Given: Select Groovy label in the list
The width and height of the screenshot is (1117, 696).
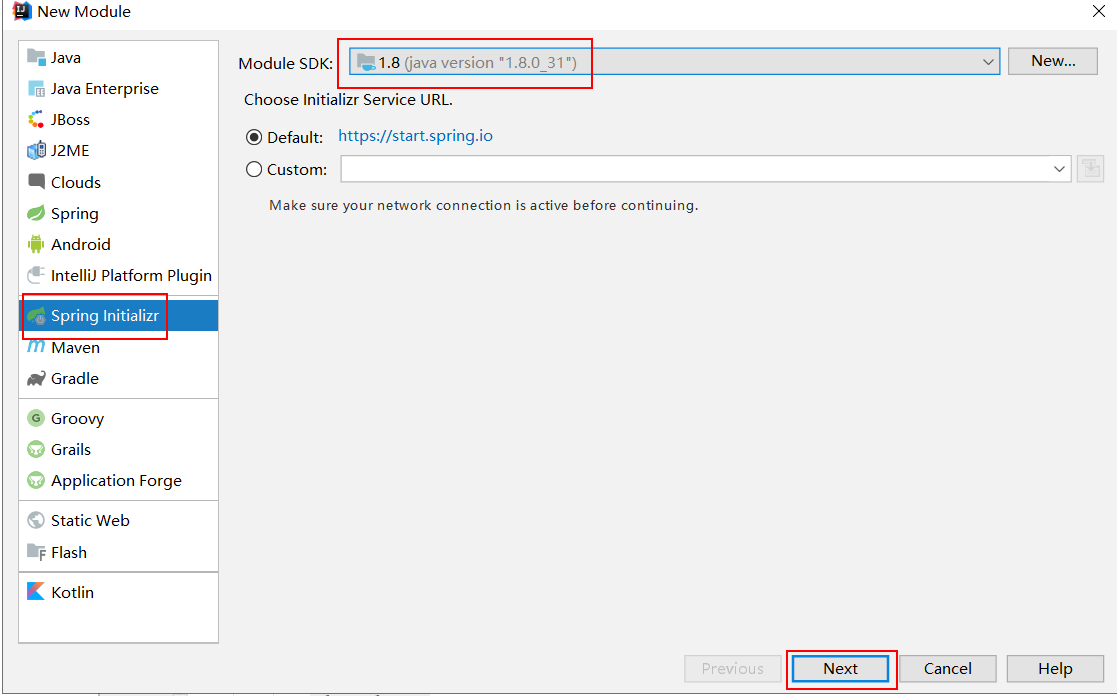Looking at the screenshot, I should point(77,419).
